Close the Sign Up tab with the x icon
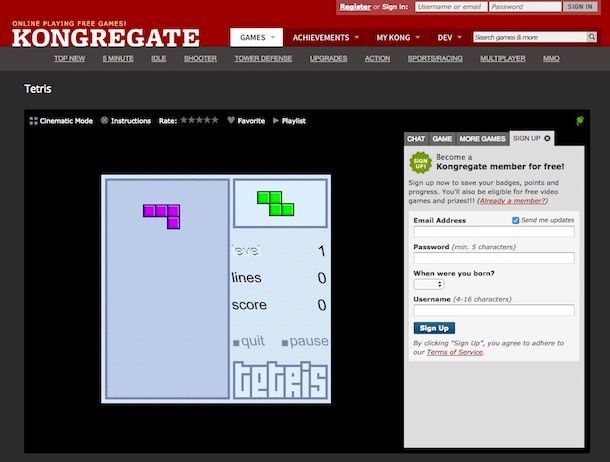 coord(547,138)
